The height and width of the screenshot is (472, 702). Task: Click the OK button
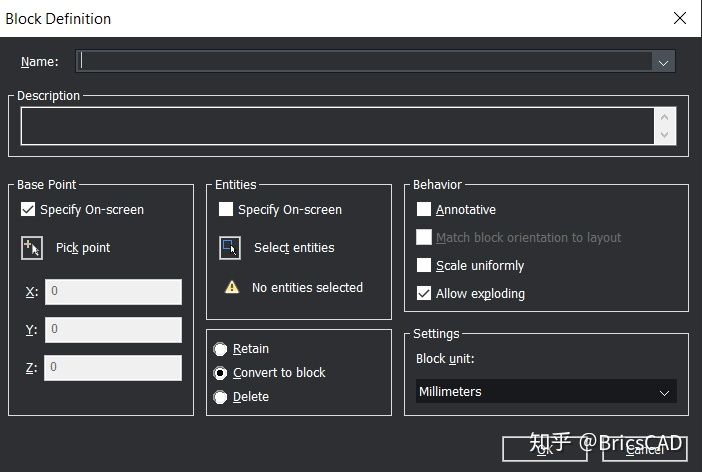[544, 449]
